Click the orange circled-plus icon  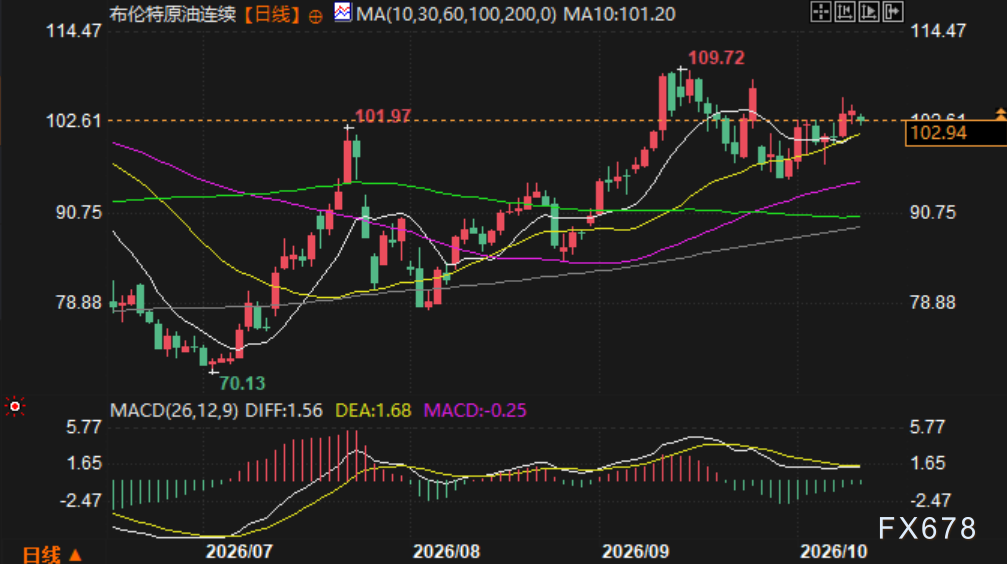point(315,17)
